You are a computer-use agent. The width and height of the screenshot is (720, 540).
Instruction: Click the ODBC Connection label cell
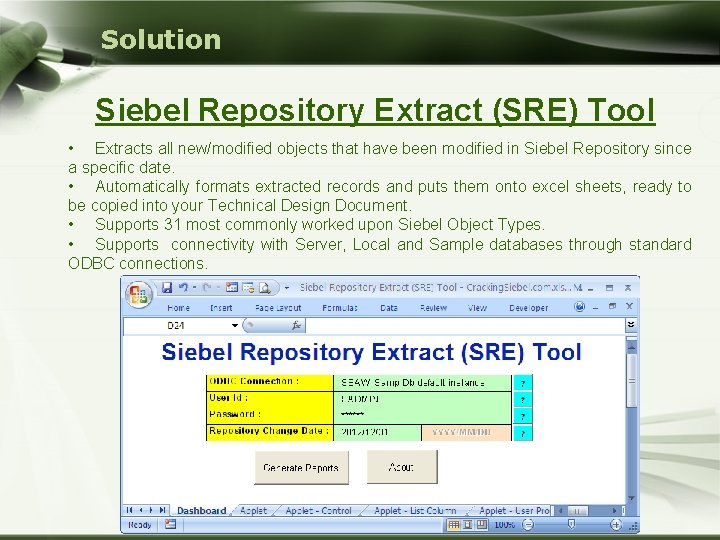(270, 382)
